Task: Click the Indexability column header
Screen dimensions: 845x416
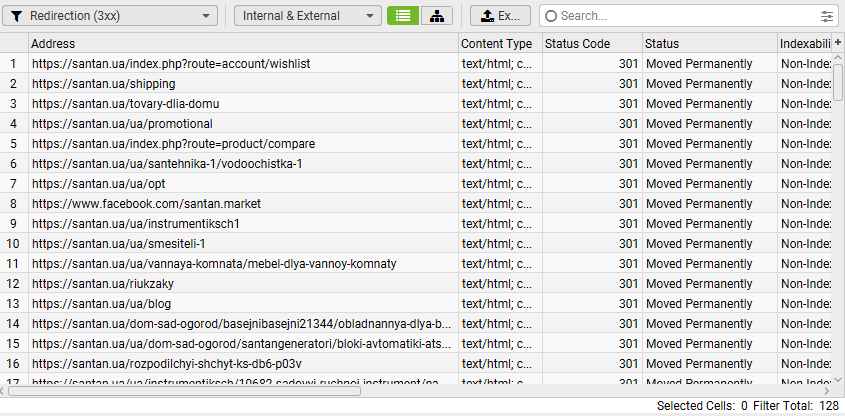Action: (804, 44)
